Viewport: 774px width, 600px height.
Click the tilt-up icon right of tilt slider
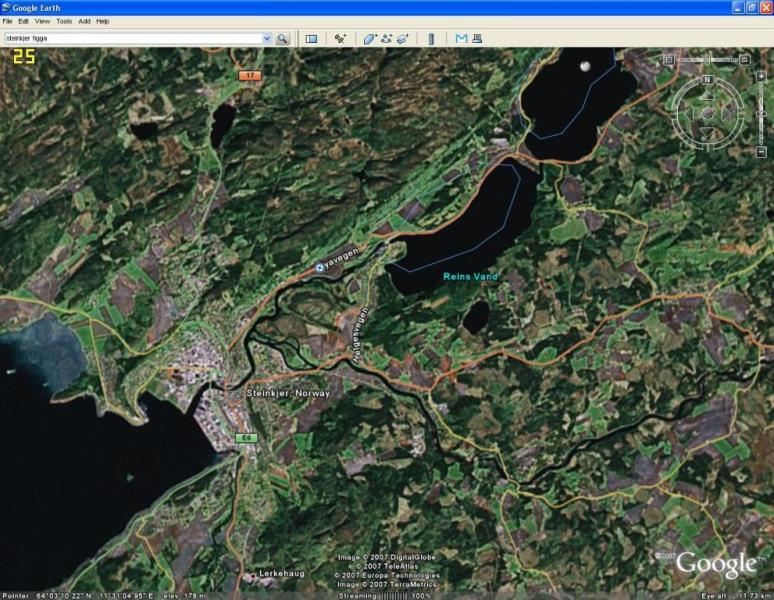pyautogui.click(x=745, y=60)
